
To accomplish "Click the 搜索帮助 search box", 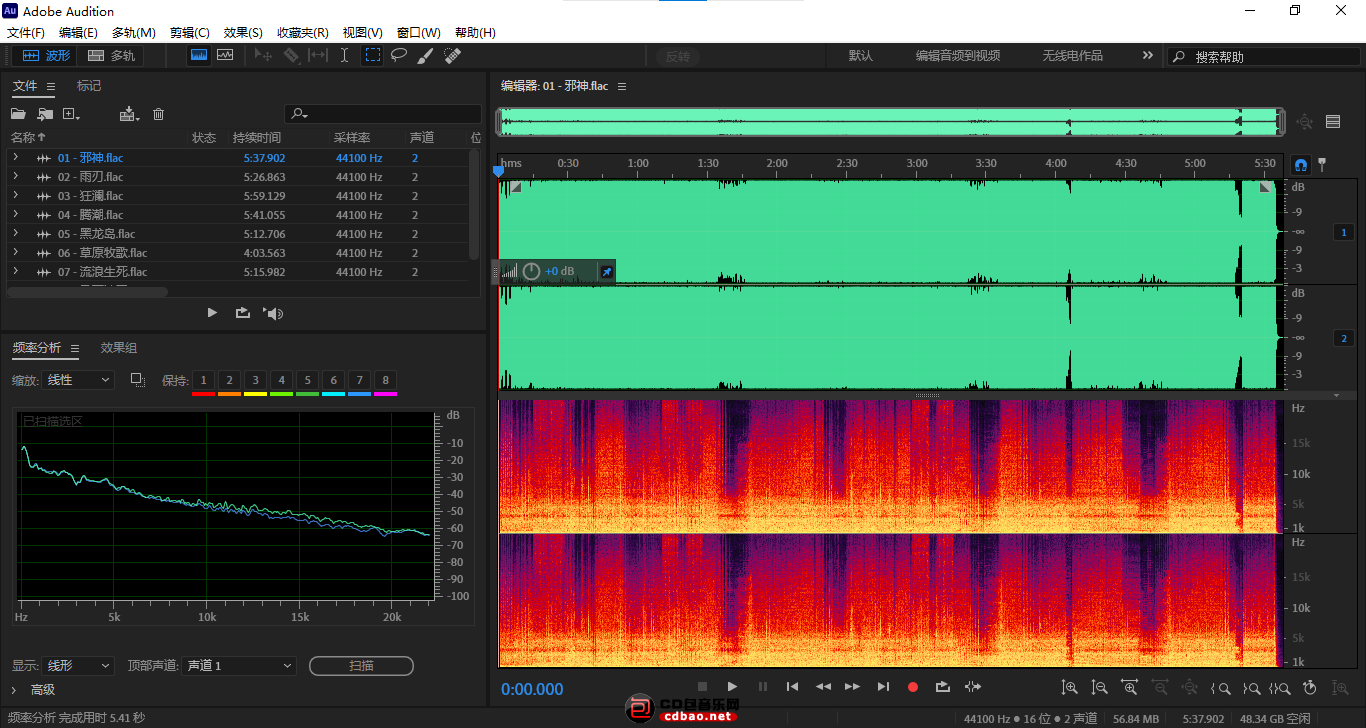I will coord(1263,57).
